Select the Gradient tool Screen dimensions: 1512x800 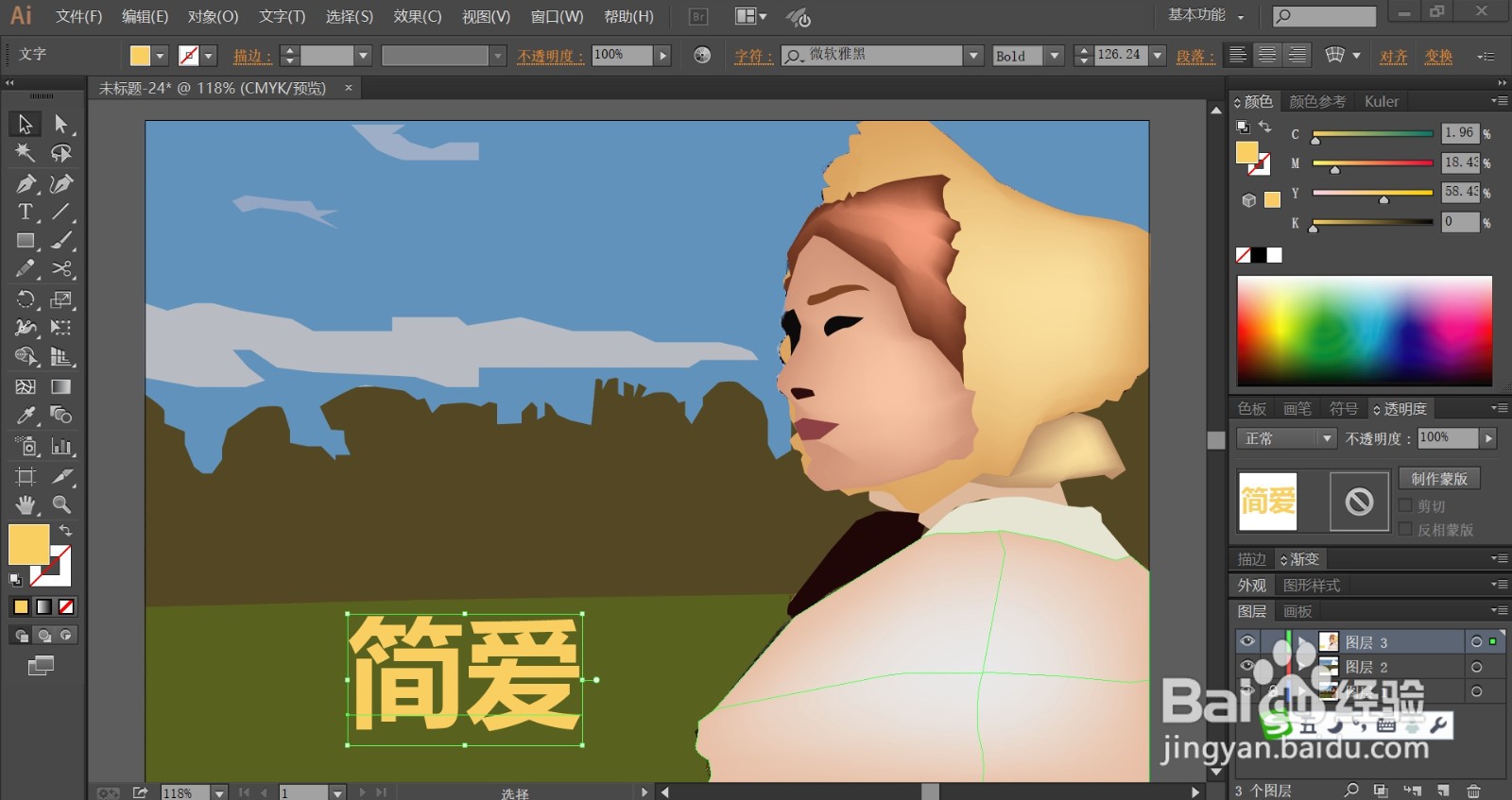click(x=61, y=386)
